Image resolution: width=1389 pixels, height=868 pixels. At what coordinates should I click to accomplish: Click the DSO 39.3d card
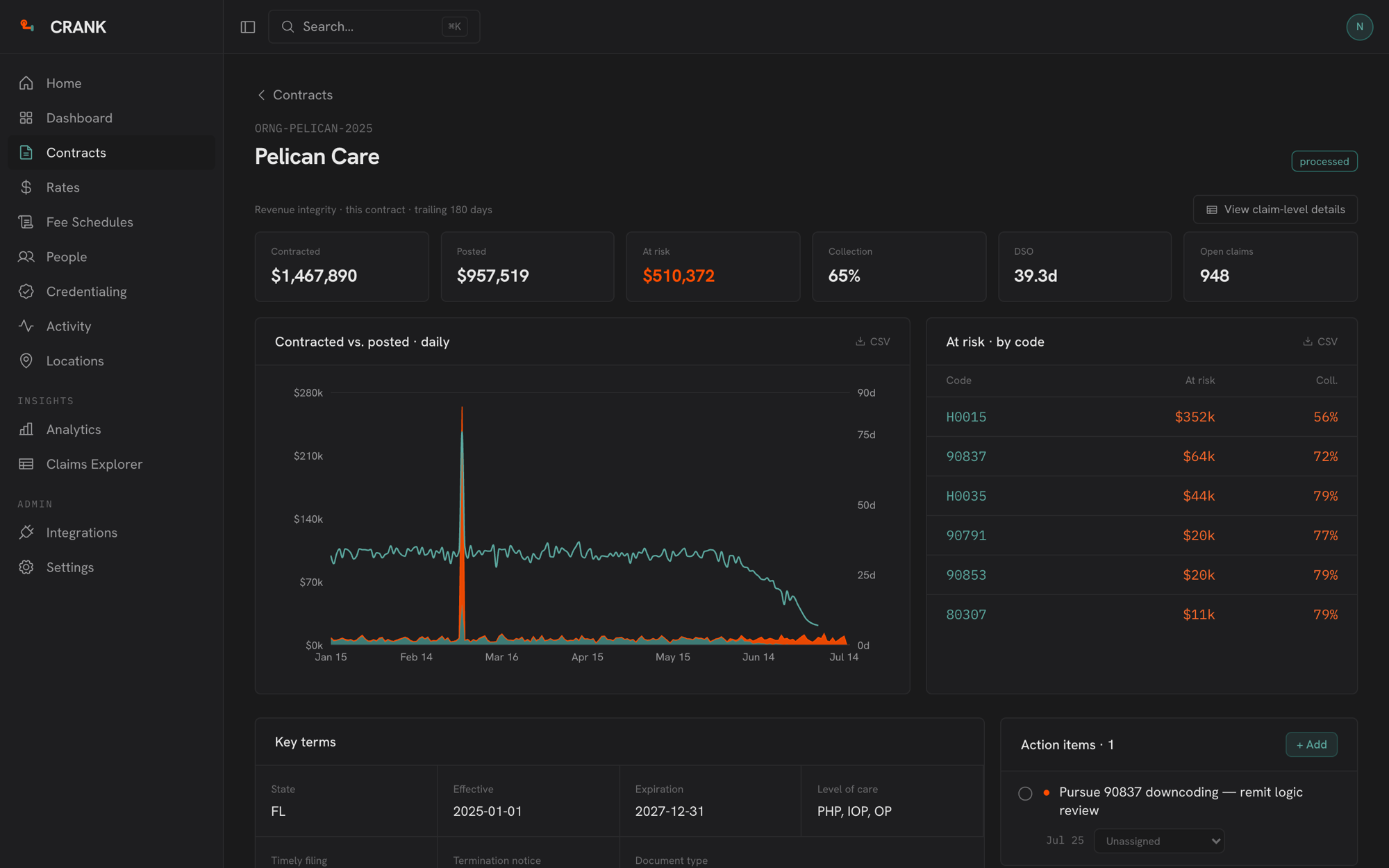point(1085,267)
